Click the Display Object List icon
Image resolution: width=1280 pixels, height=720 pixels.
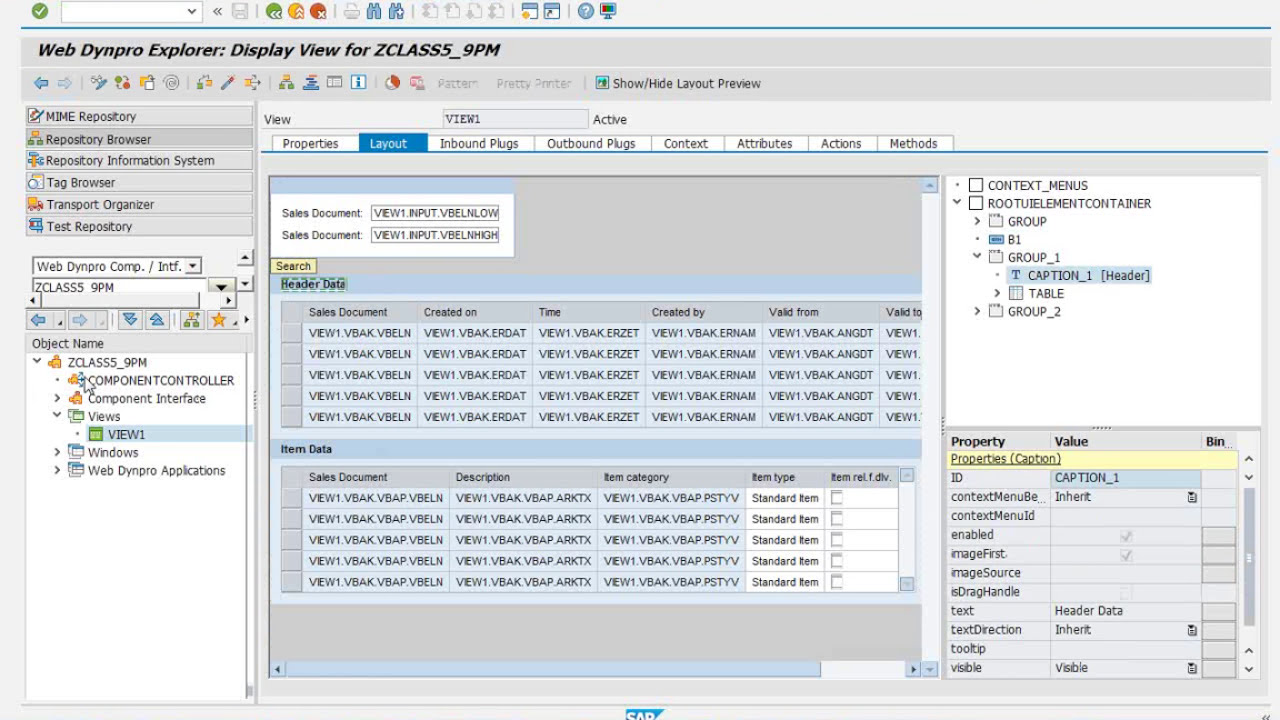pyautogui.click(x=286, y=83)
